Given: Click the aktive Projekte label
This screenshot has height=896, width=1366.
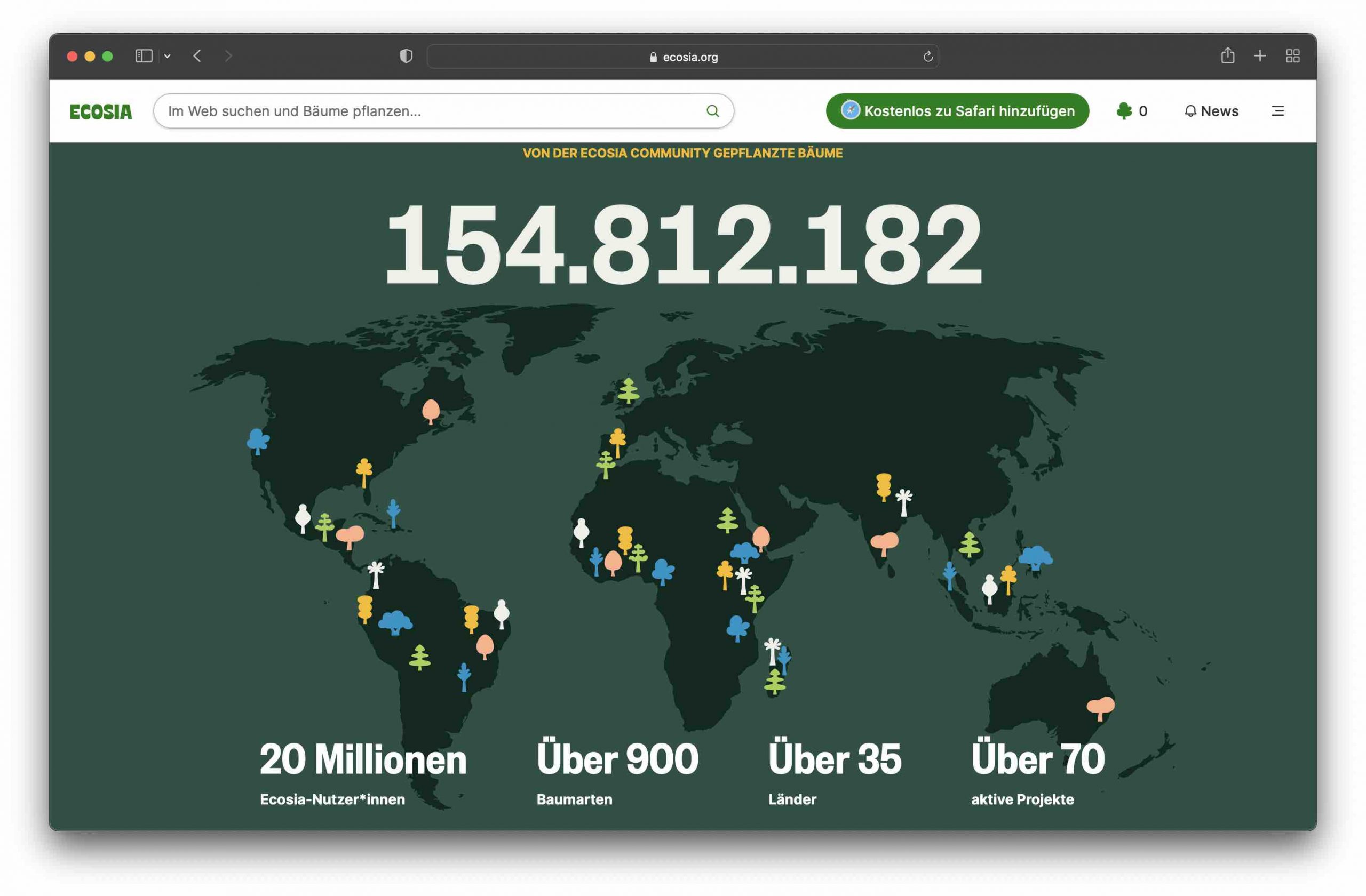Looking at the screenshot, I should [x=1022, y=799].
